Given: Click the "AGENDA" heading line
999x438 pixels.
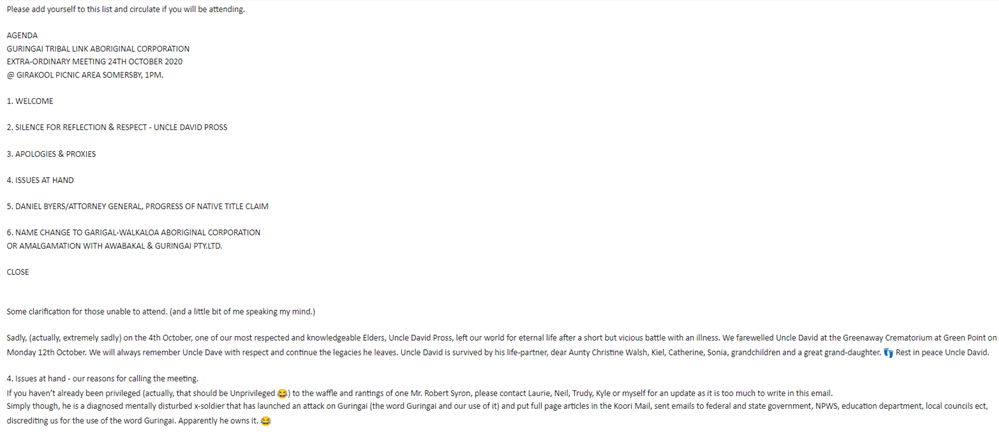Looking at the screenshot, I should [24, 35].
